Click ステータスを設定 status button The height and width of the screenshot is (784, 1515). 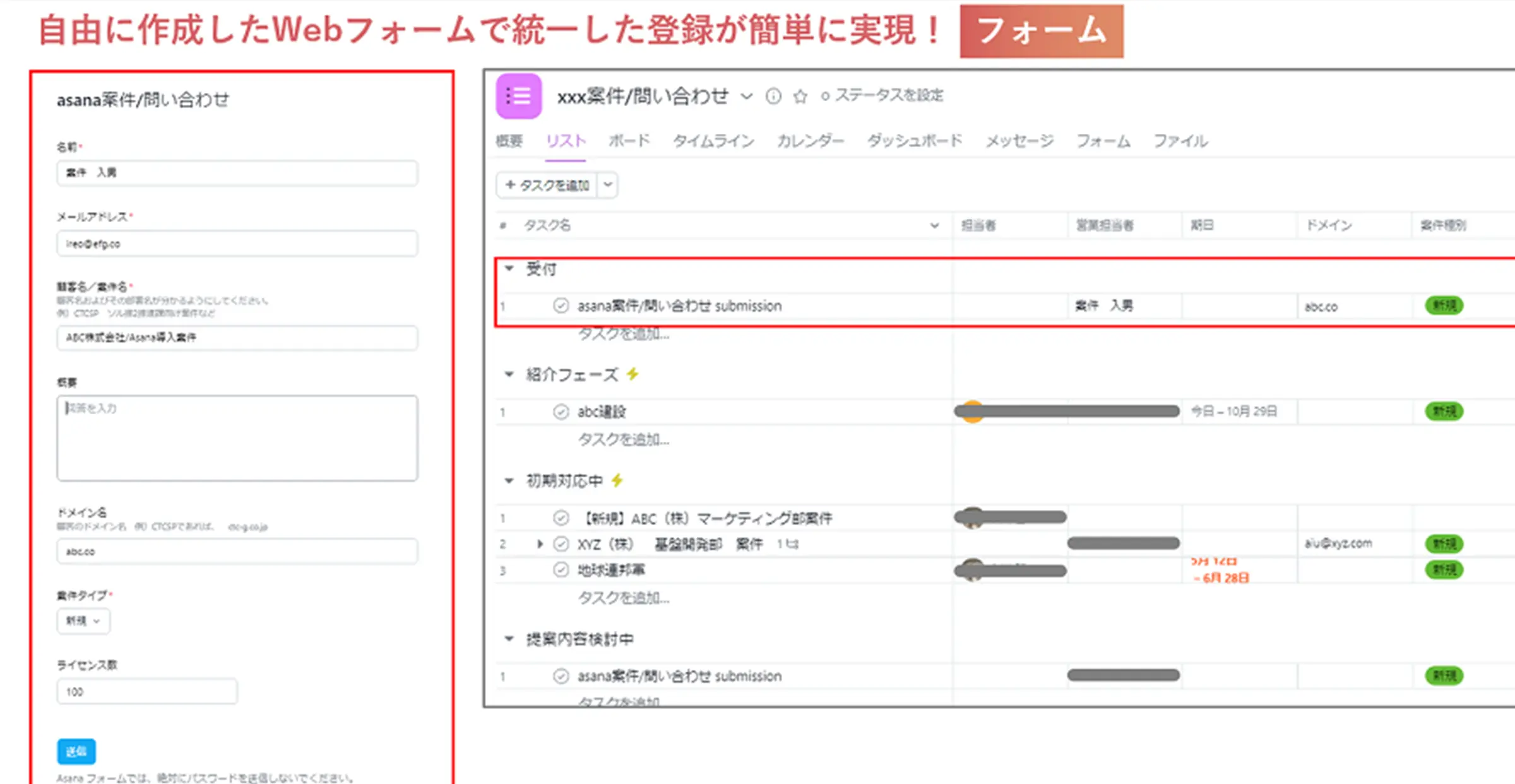[882, 95]
